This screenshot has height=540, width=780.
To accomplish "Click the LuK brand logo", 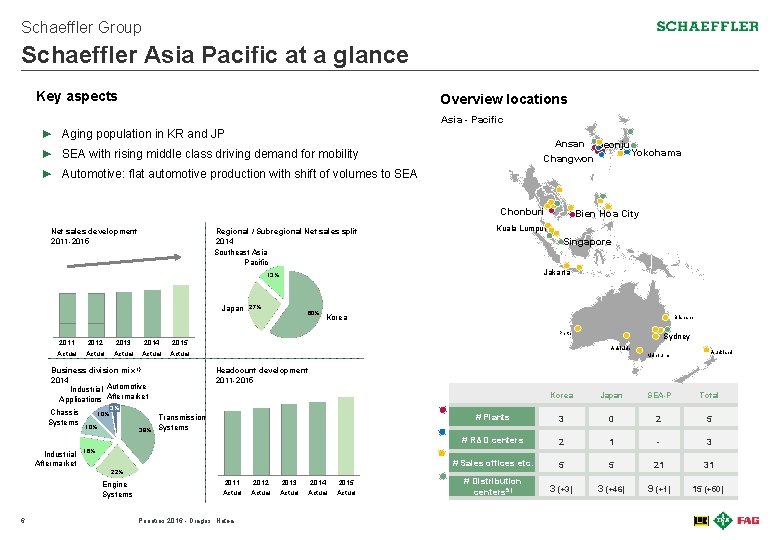I will [x=701, y=521].
